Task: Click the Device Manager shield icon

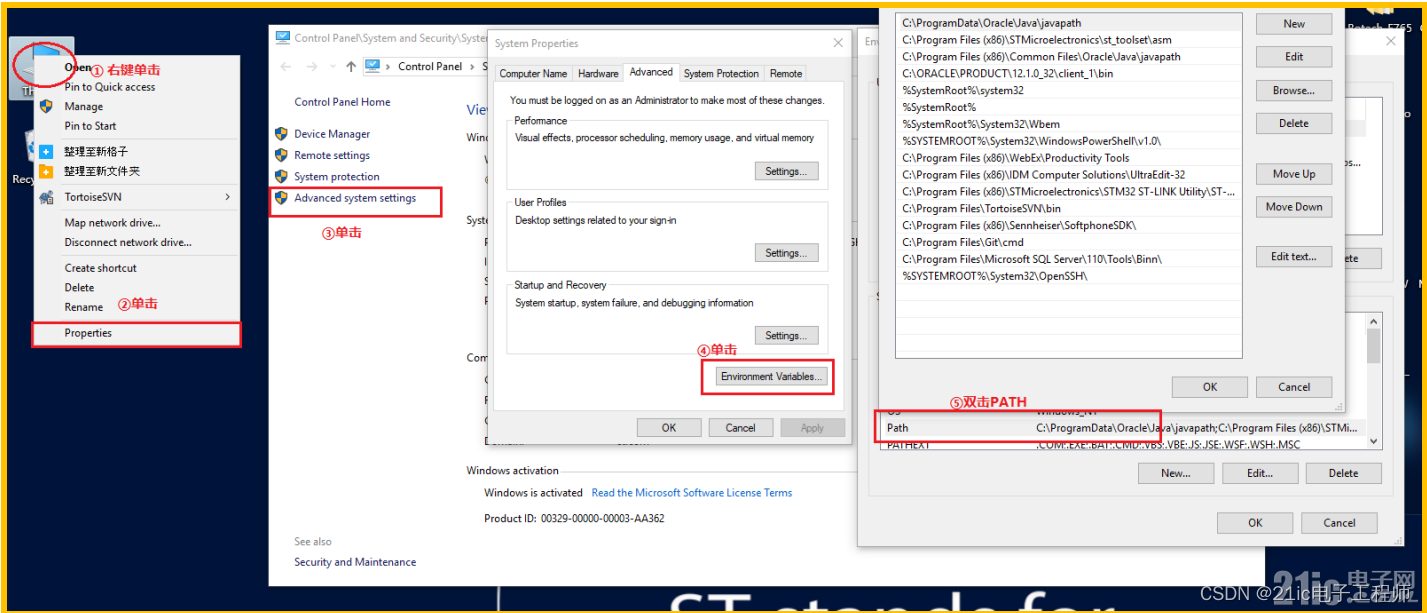Action: (x=281, y=133)
